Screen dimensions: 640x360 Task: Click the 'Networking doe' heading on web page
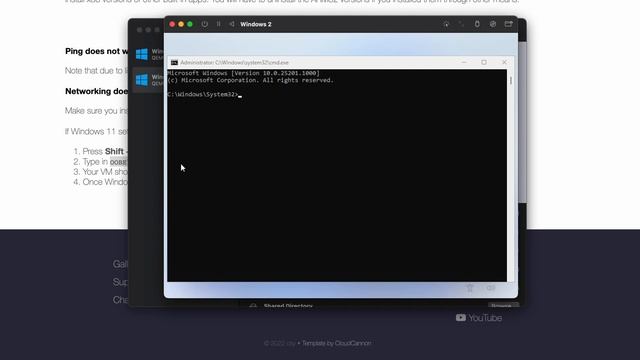97,91
